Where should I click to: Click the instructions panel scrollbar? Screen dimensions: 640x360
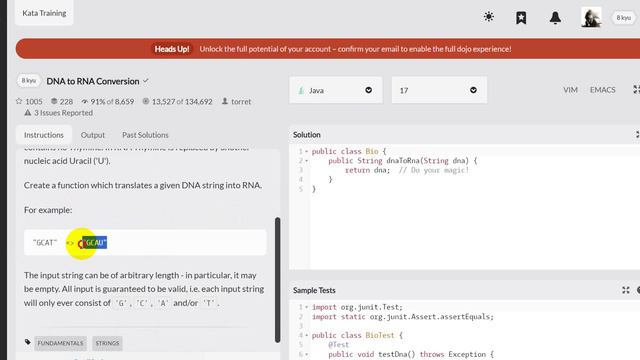(278, 280)
